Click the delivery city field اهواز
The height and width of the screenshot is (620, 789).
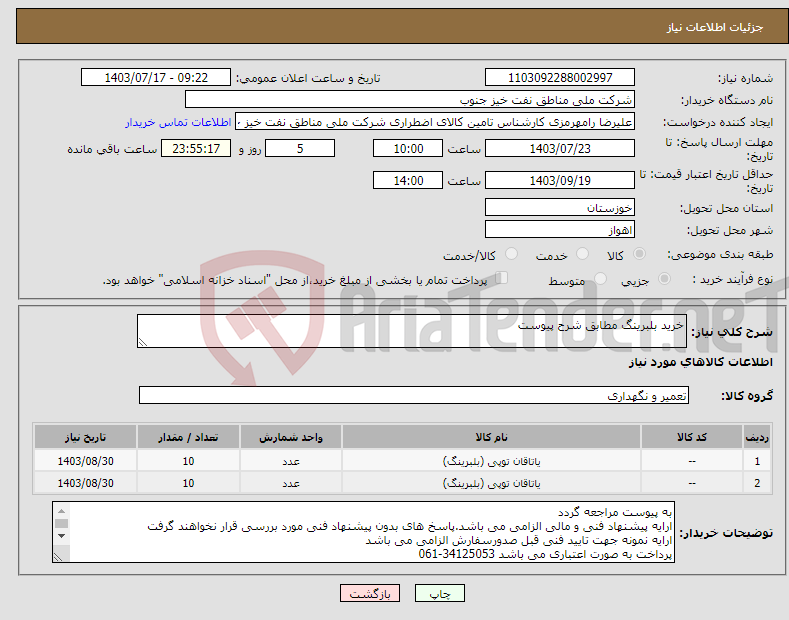(x=560, y=229)
